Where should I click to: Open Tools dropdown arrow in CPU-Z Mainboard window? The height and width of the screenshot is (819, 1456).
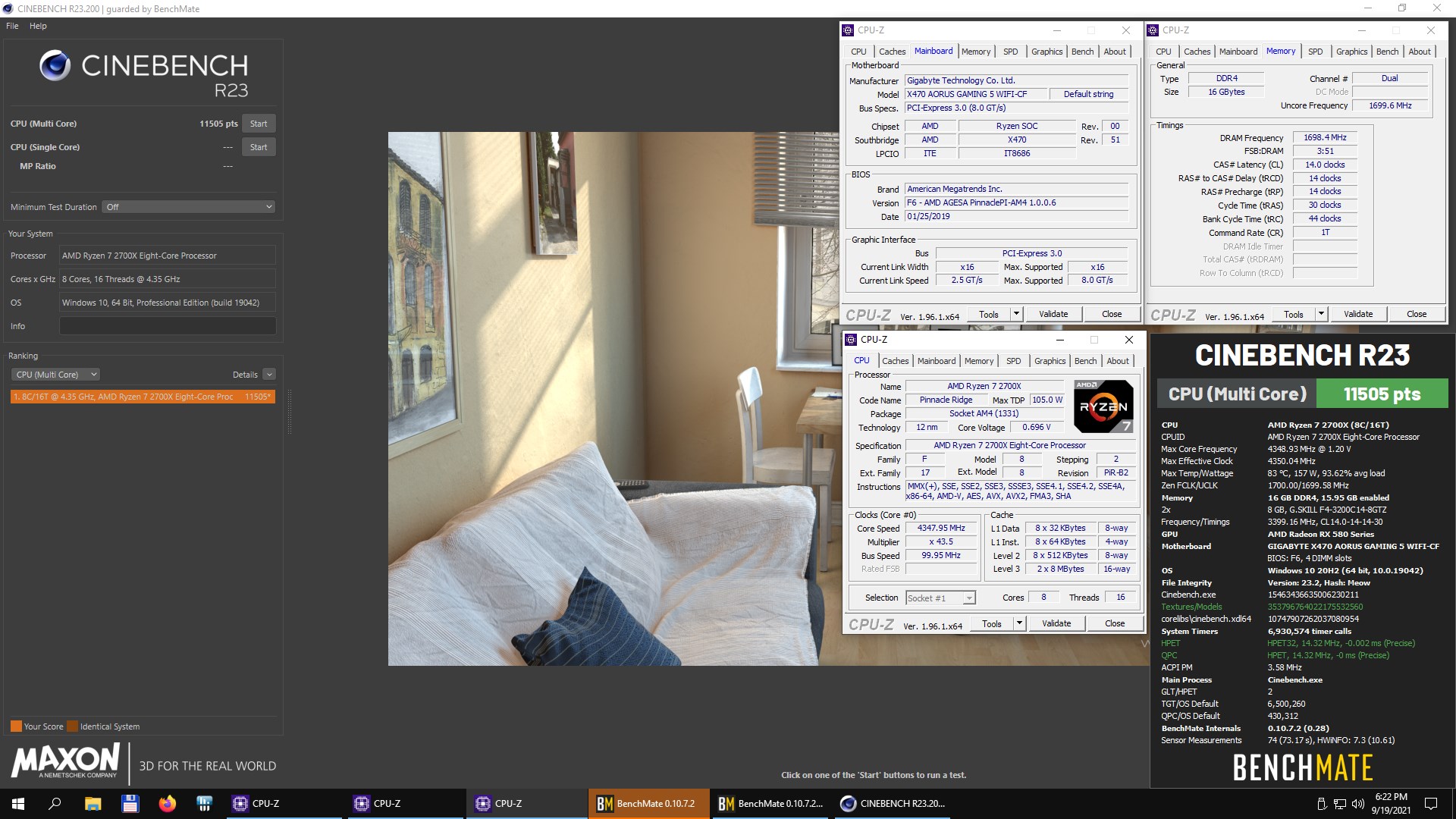click(1016, 314)
